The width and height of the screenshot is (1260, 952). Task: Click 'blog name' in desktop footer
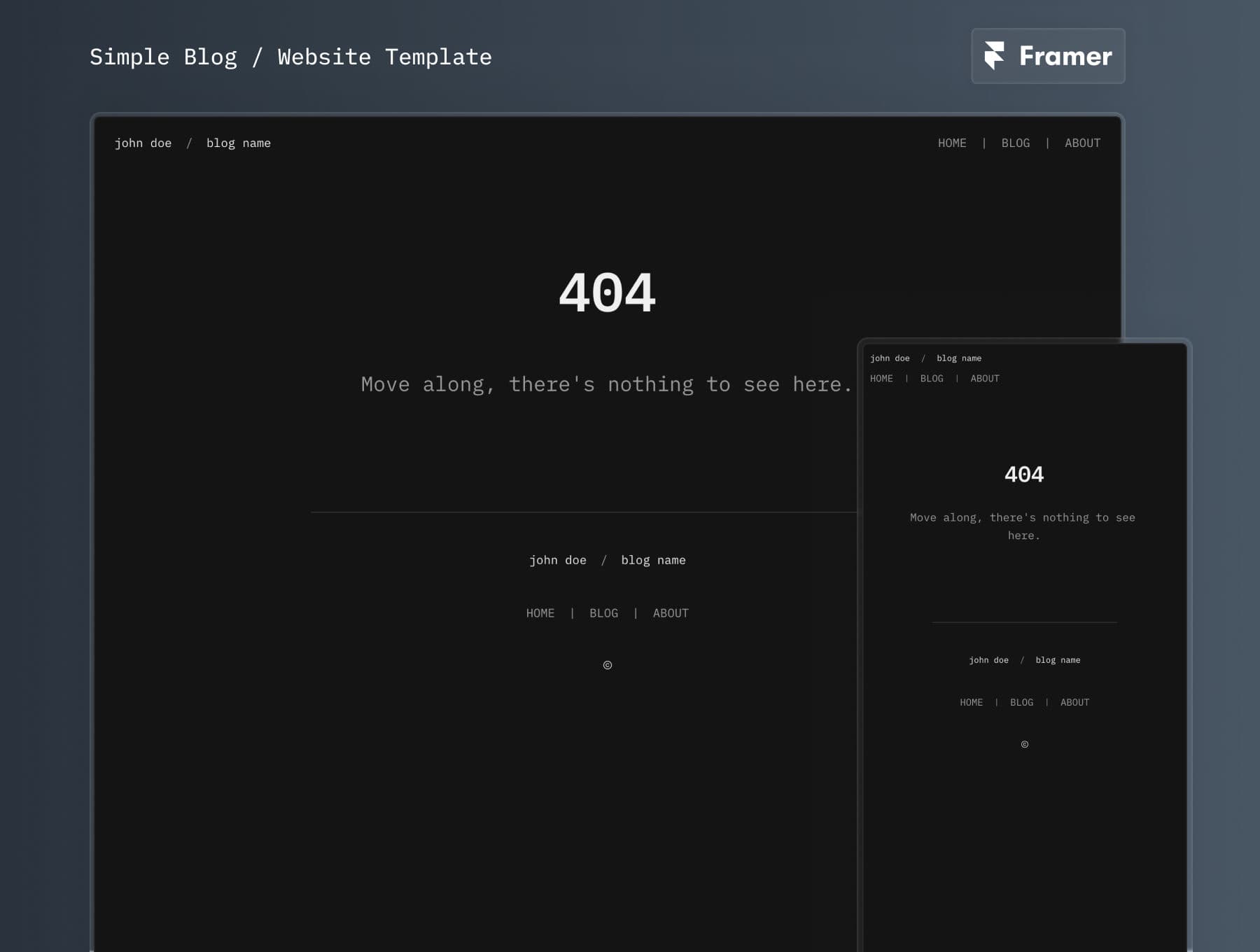click(x=653, y=560)
